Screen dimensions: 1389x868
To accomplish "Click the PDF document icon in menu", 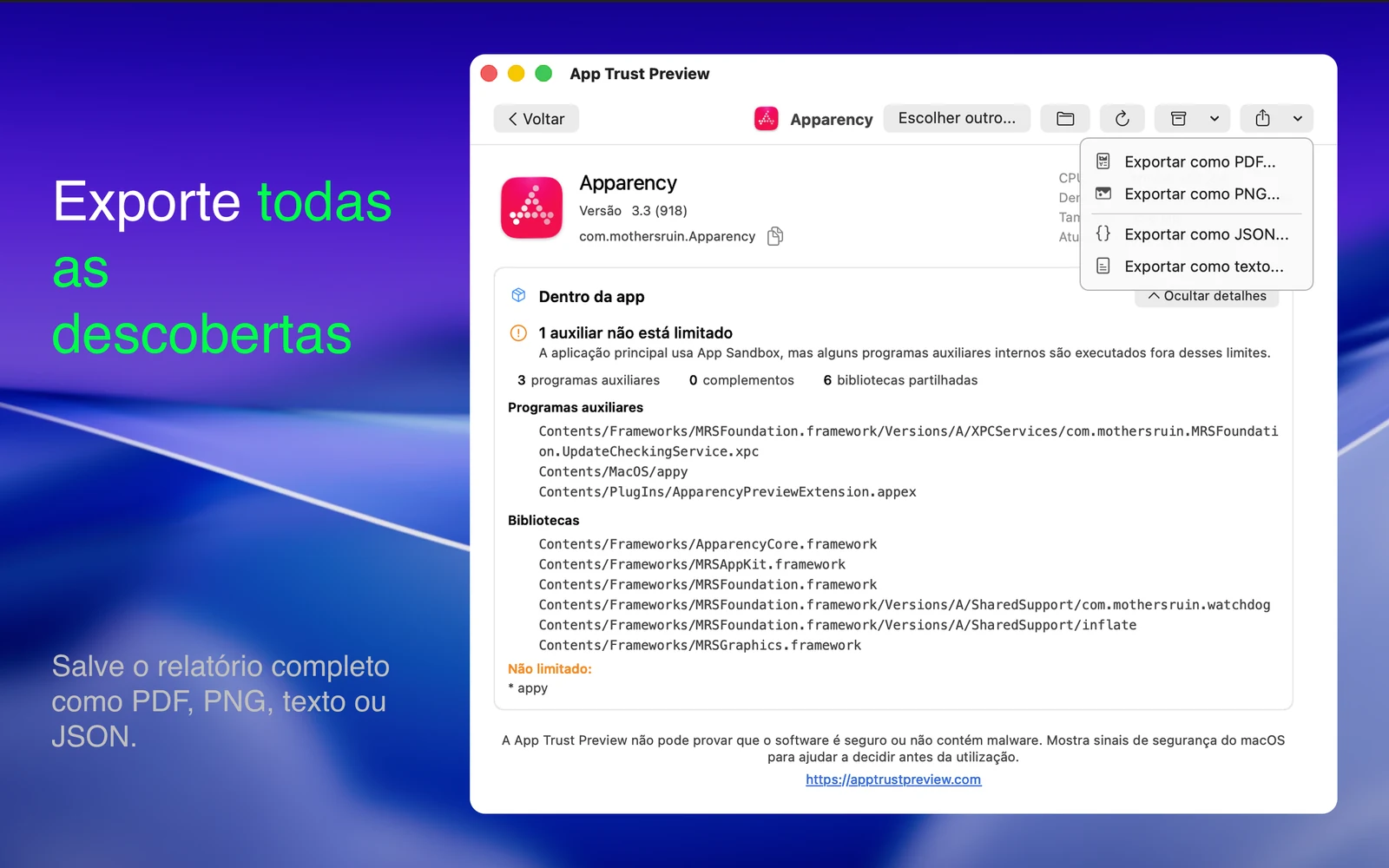I will click(x=1103, y=161).
